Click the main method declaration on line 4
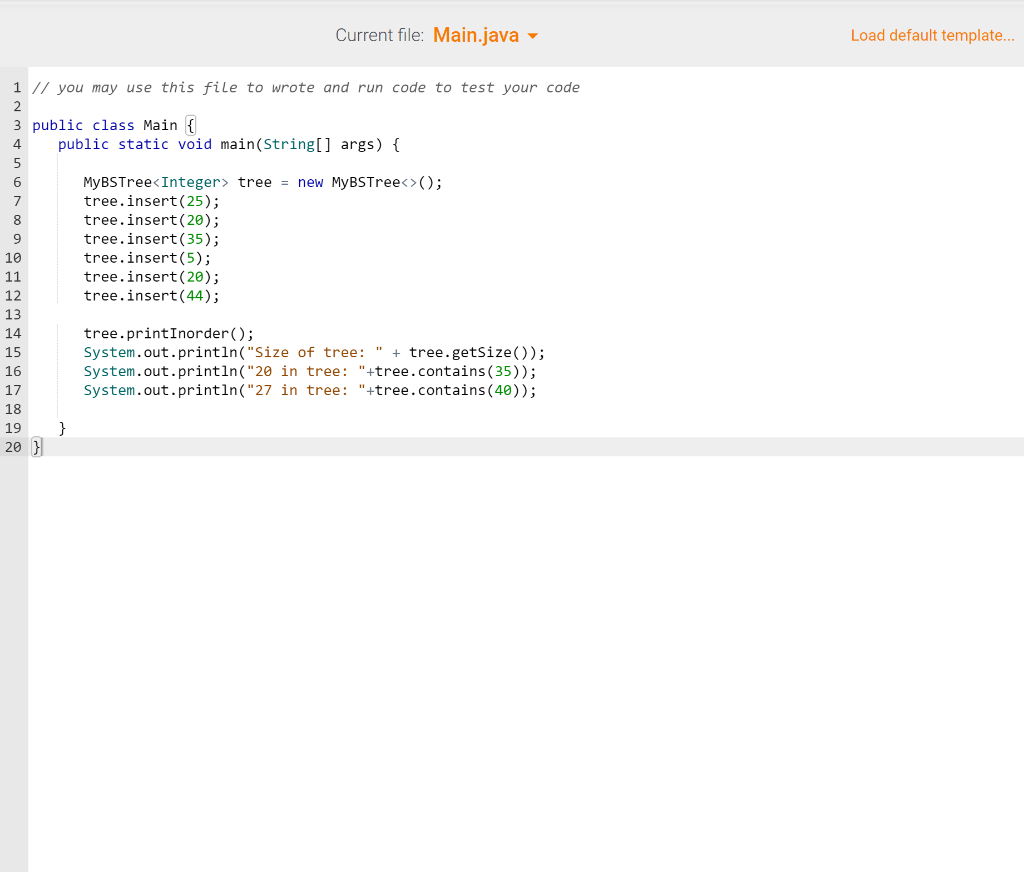The width and height of the screenshot is (1024, 872). pyautogui.click(x=229, y=144)
